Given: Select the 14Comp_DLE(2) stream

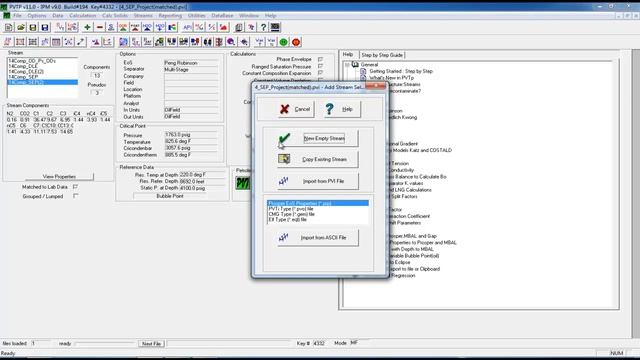Looking at the screenshot, I should [x=42, y=71].
